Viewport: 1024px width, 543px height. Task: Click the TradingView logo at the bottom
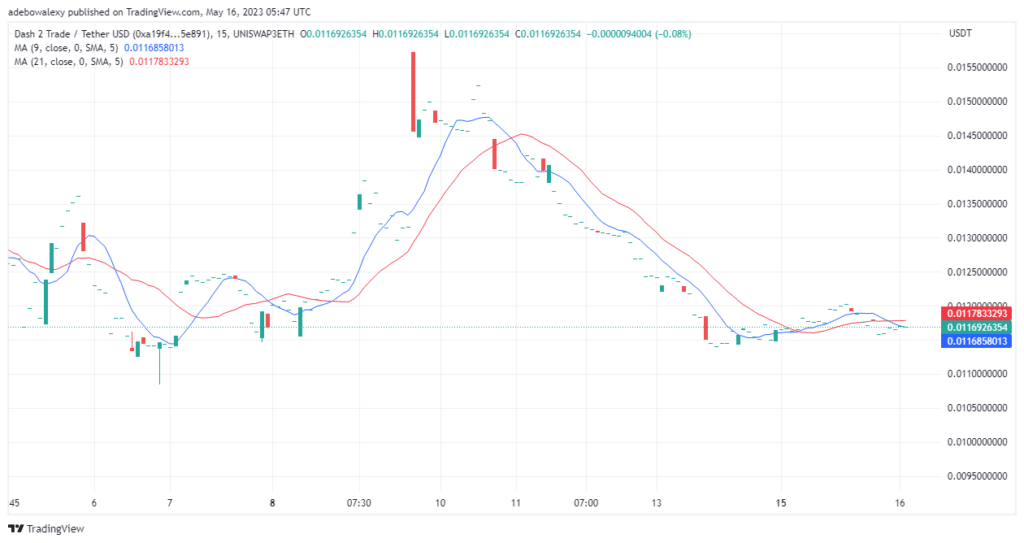(x=46, y=529)
